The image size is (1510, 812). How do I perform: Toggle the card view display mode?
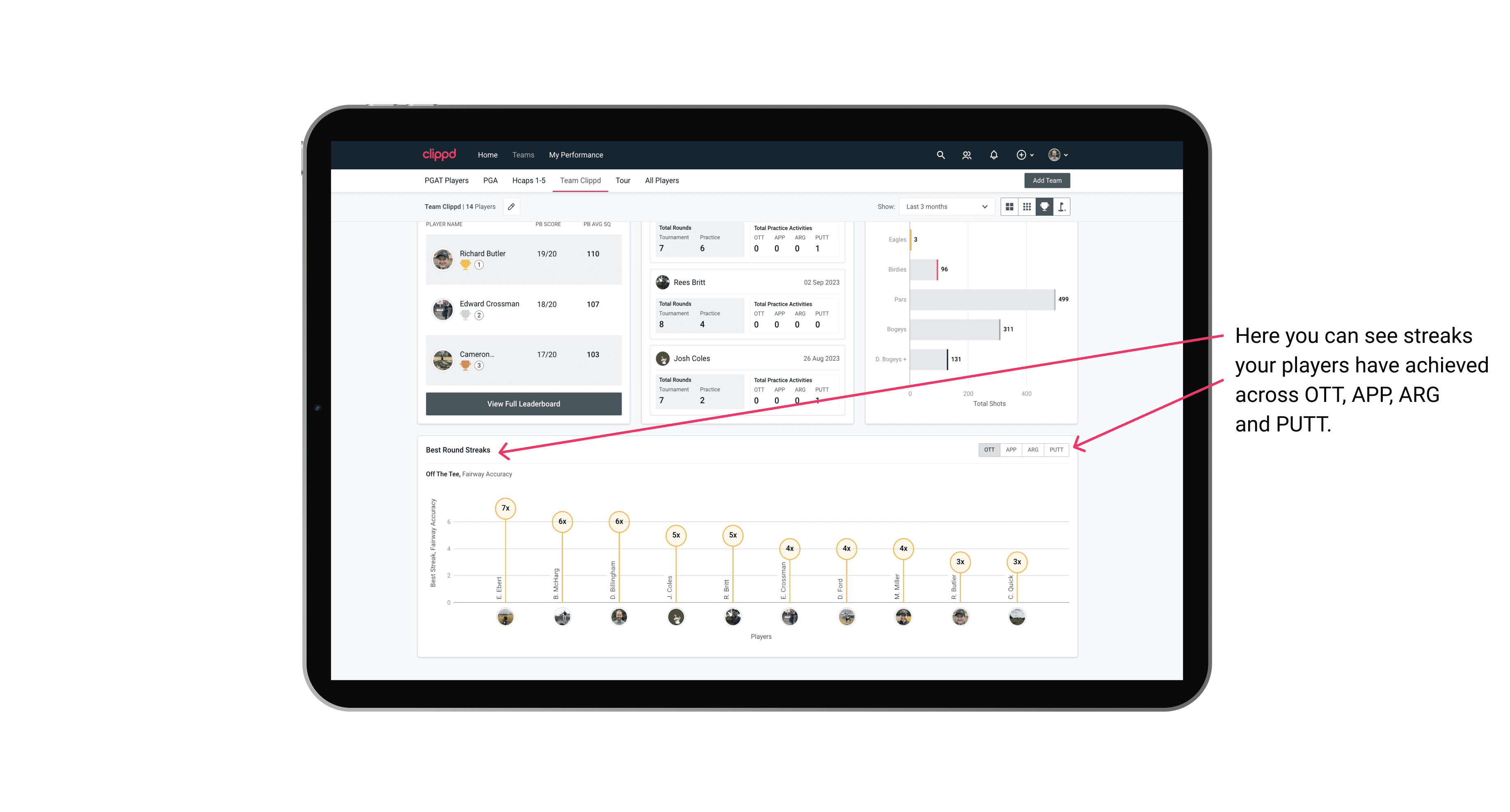tap(1010, 207)
